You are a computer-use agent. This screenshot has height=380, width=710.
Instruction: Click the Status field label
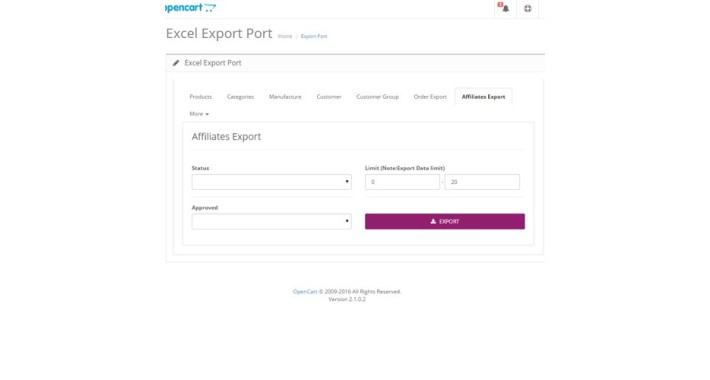point(200,168)
